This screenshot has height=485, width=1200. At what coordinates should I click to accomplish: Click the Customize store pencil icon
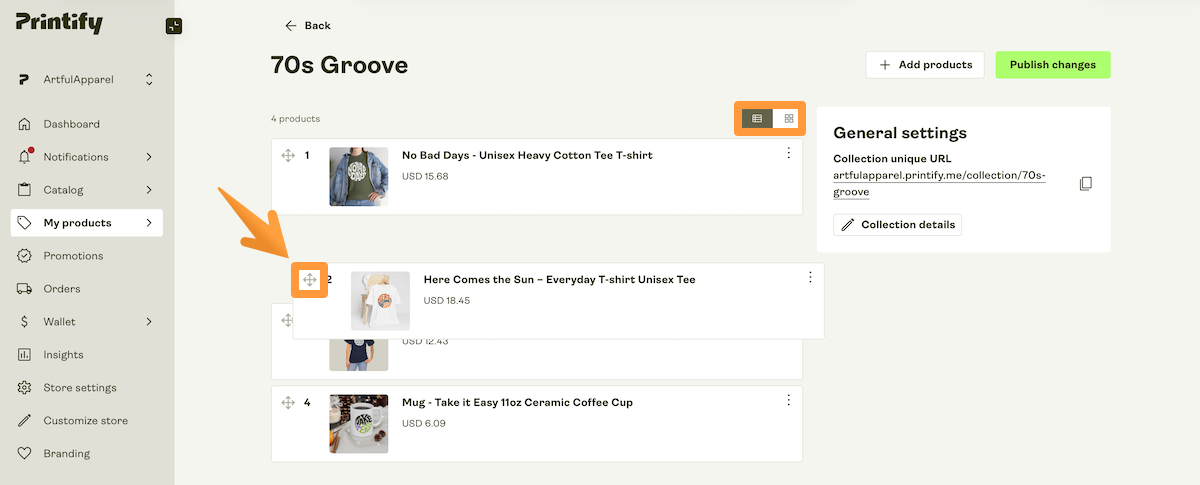pos(25,421)
